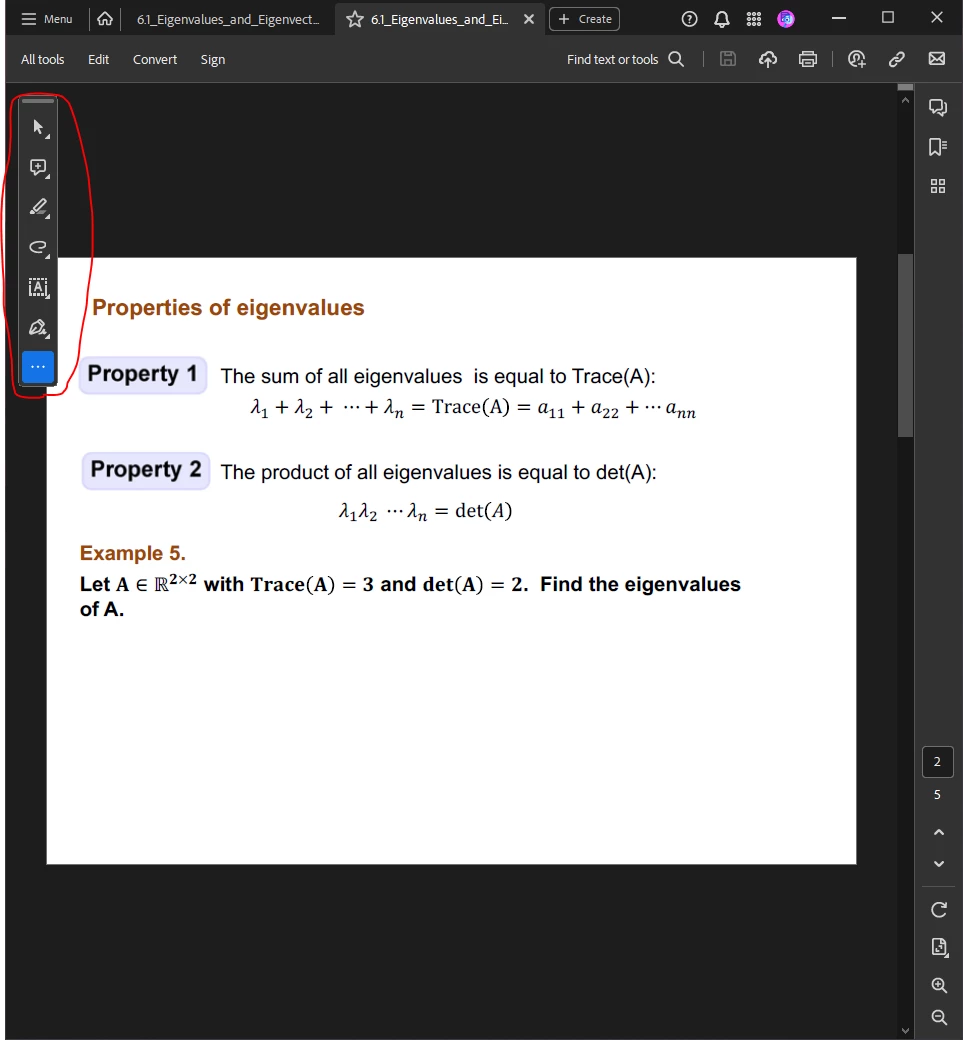Star the current document tab
Screen dimensions: 963x1040
pos(355,19)
